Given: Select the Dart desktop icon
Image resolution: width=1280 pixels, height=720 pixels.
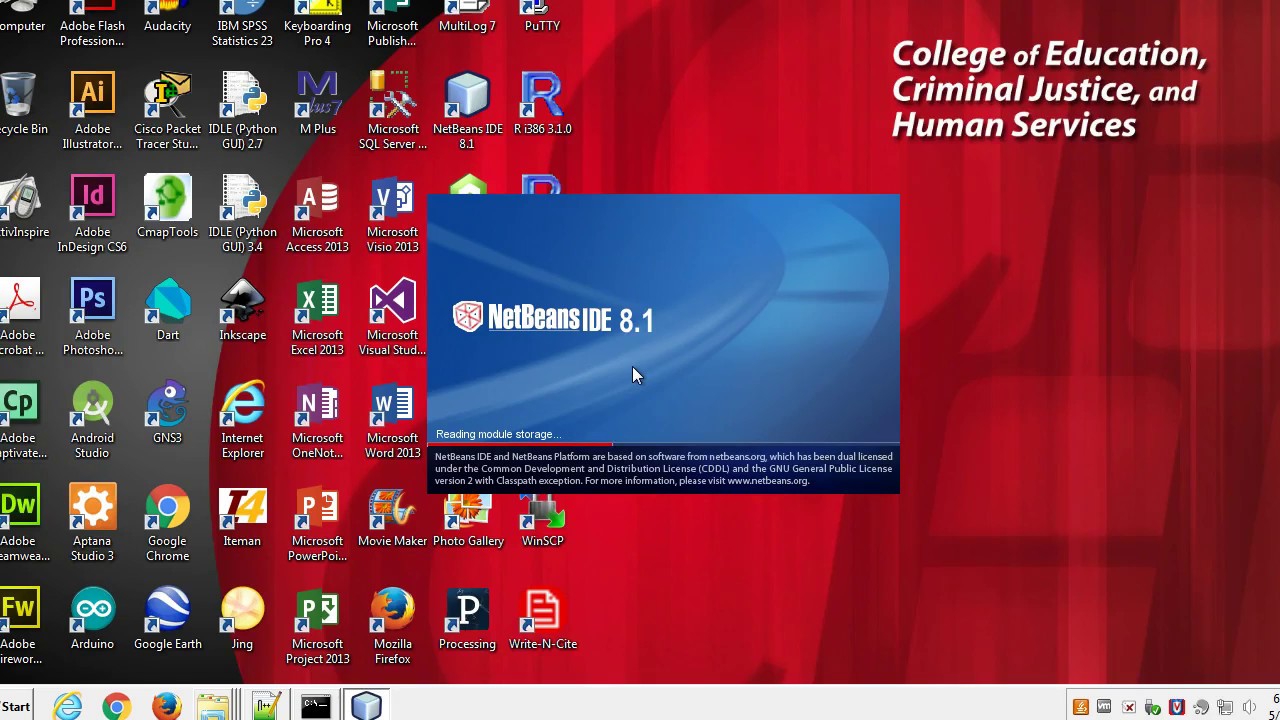Looking at the screenshot, I should 167,311.
